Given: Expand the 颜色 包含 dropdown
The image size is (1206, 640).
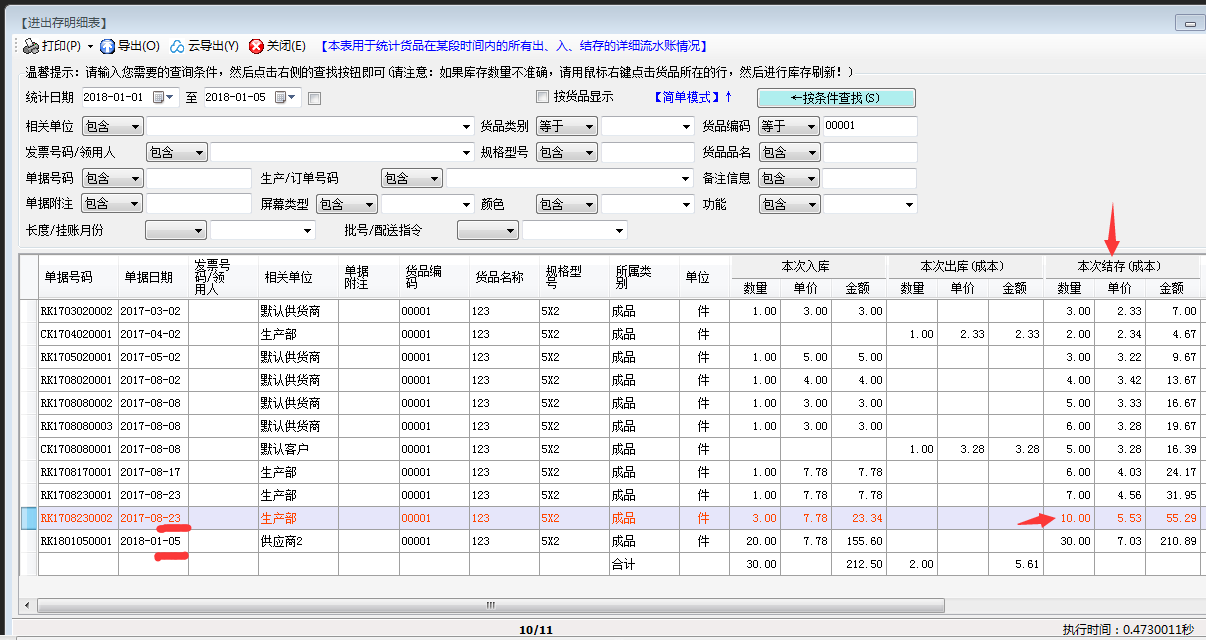Looking at the screenshot, I should pos(565,203).
